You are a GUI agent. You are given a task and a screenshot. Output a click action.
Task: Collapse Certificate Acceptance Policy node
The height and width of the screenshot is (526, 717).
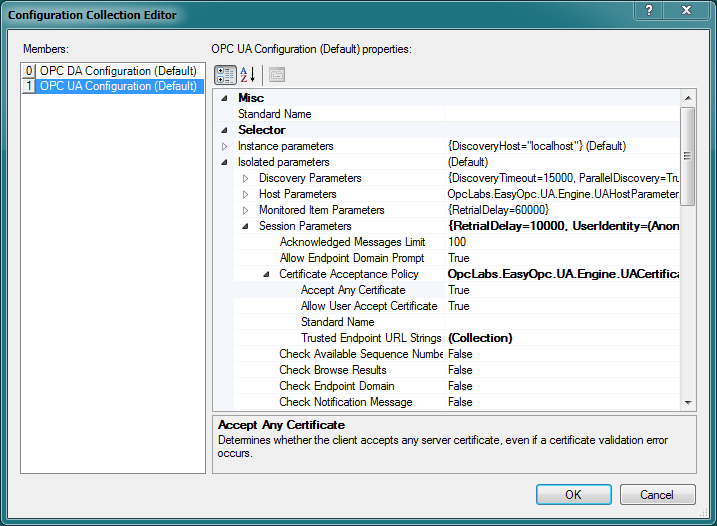tap(266, 274)
